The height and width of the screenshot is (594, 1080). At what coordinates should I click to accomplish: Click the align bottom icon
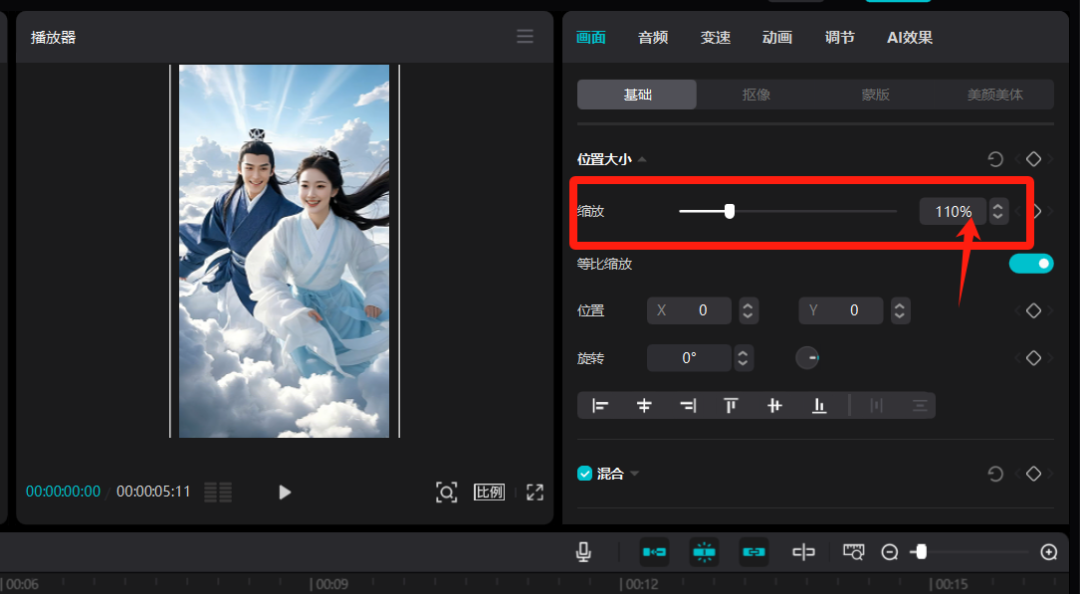point(819,405)
